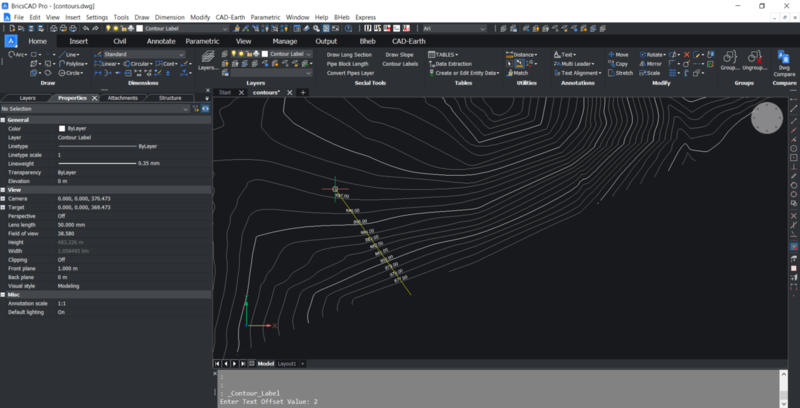
Task: Click the Draw Long Section button
Action: 349,54
